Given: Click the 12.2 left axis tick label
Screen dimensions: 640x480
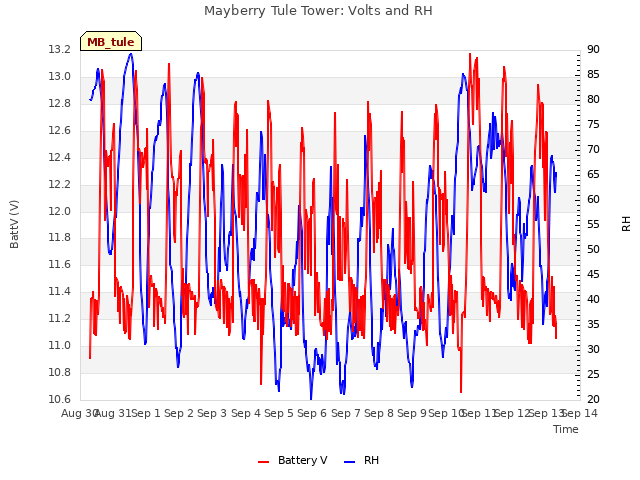Looking at the screenshot, I should click(59, 184).
